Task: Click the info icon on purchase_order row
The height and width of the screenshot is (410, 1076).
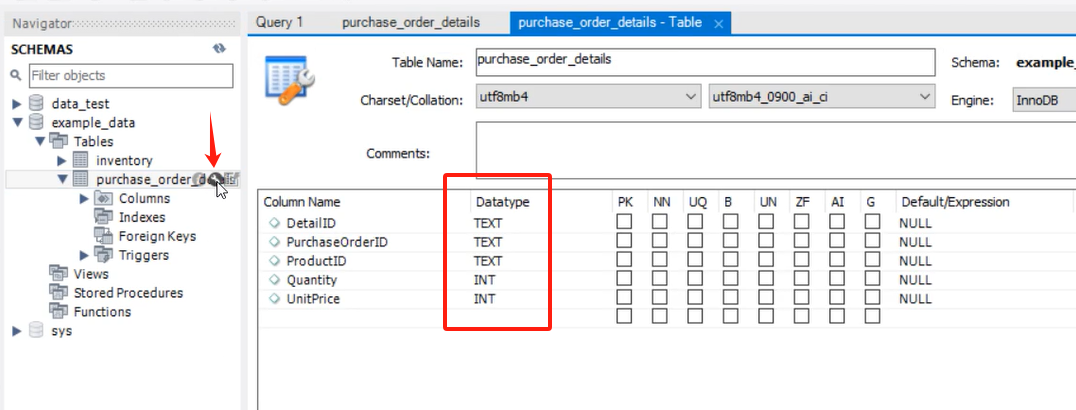Action: [x=199, y=179]
